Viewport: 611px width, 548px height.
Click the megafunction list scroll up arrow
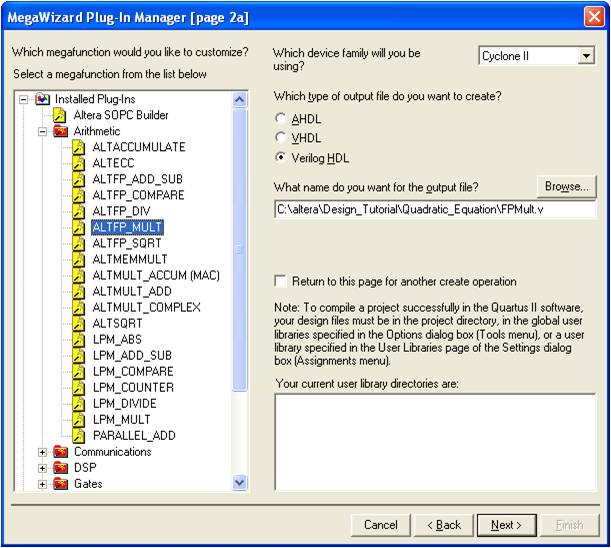[x=239, y=100]
